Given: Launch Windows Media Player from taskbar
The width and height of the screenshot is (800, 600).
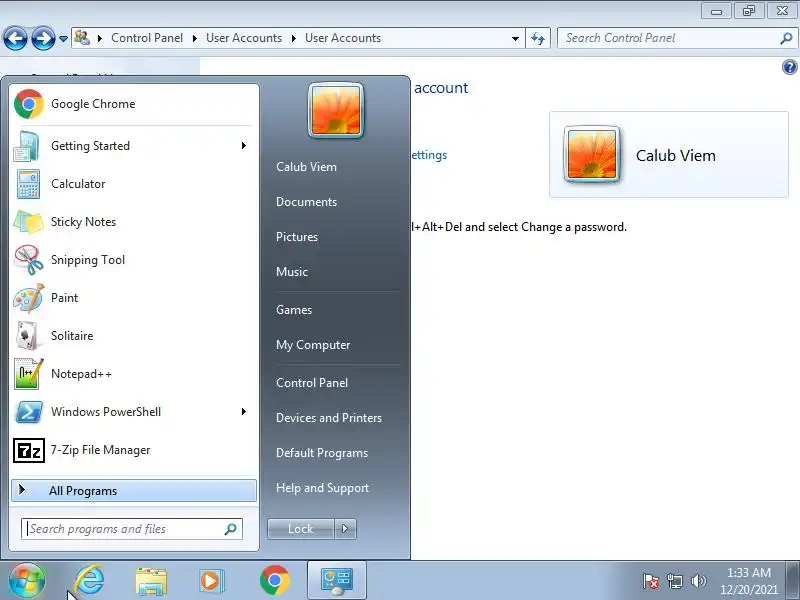Looking at the screenshot, I should (211, 581).
